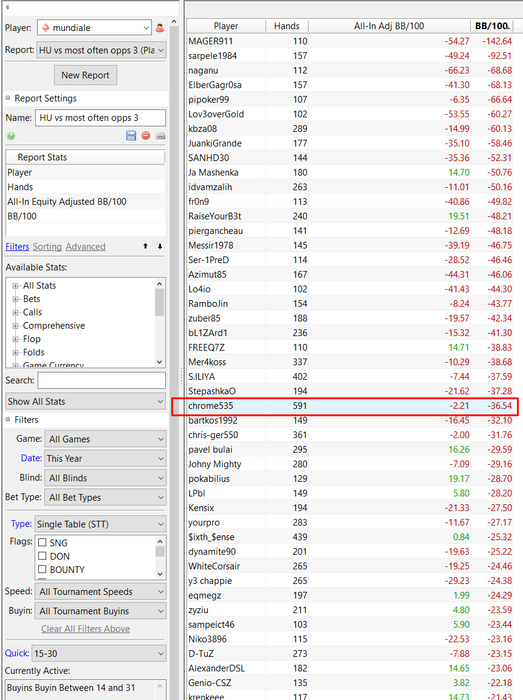Select the $ixth_$ense player row
The image size is (523, 700).
click(x=350, y=537)
